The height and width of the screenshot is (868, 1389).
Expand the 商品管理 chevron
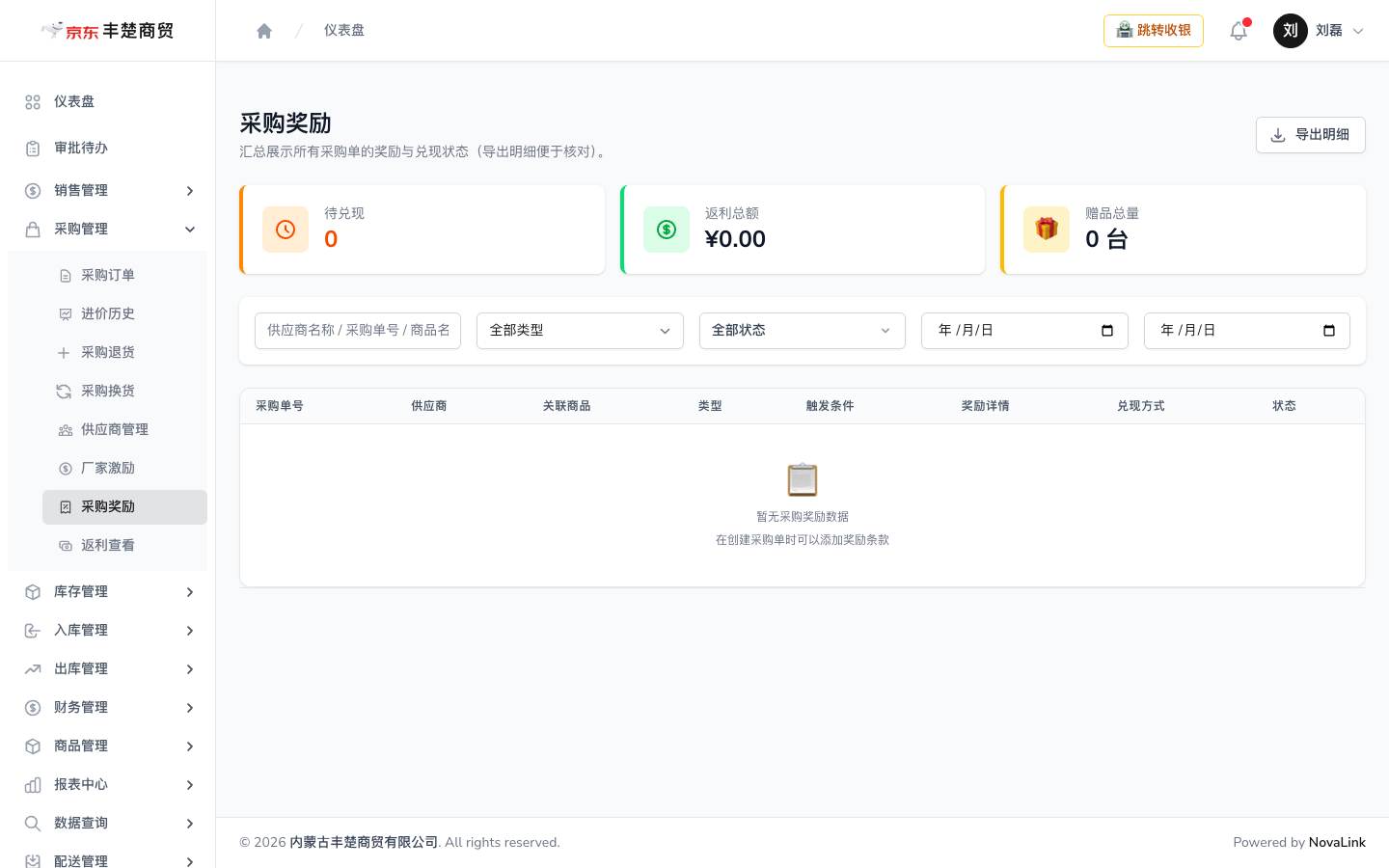pyautogui.click(x=190, y=746)
